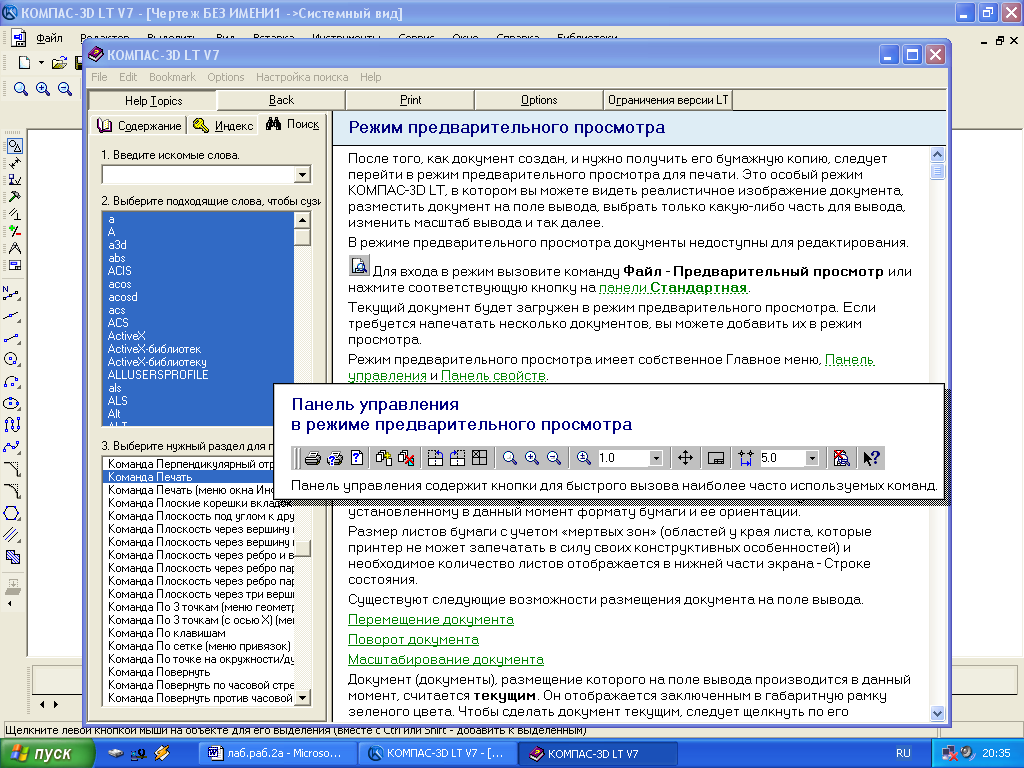
Task: Select the Equidistant parallel lines tool
Action: (12, 535)
